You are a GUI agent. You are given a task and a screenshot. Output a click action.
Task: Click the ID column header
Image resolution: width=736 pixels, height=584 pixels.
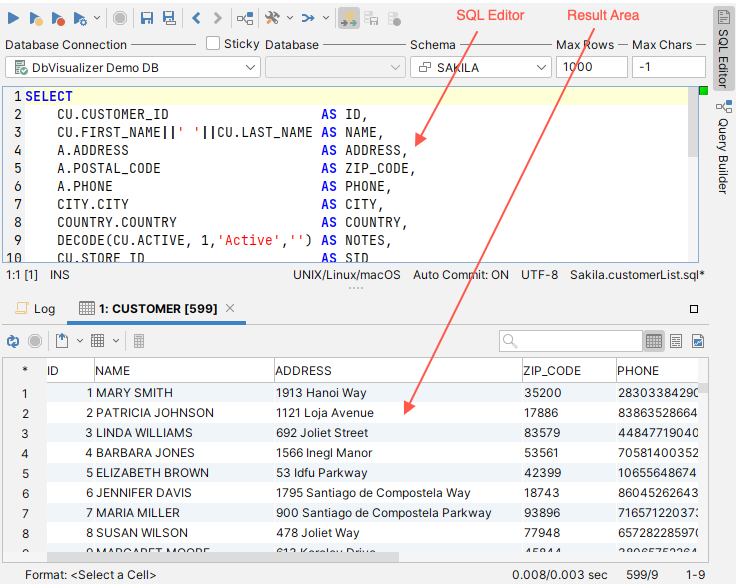70,371
